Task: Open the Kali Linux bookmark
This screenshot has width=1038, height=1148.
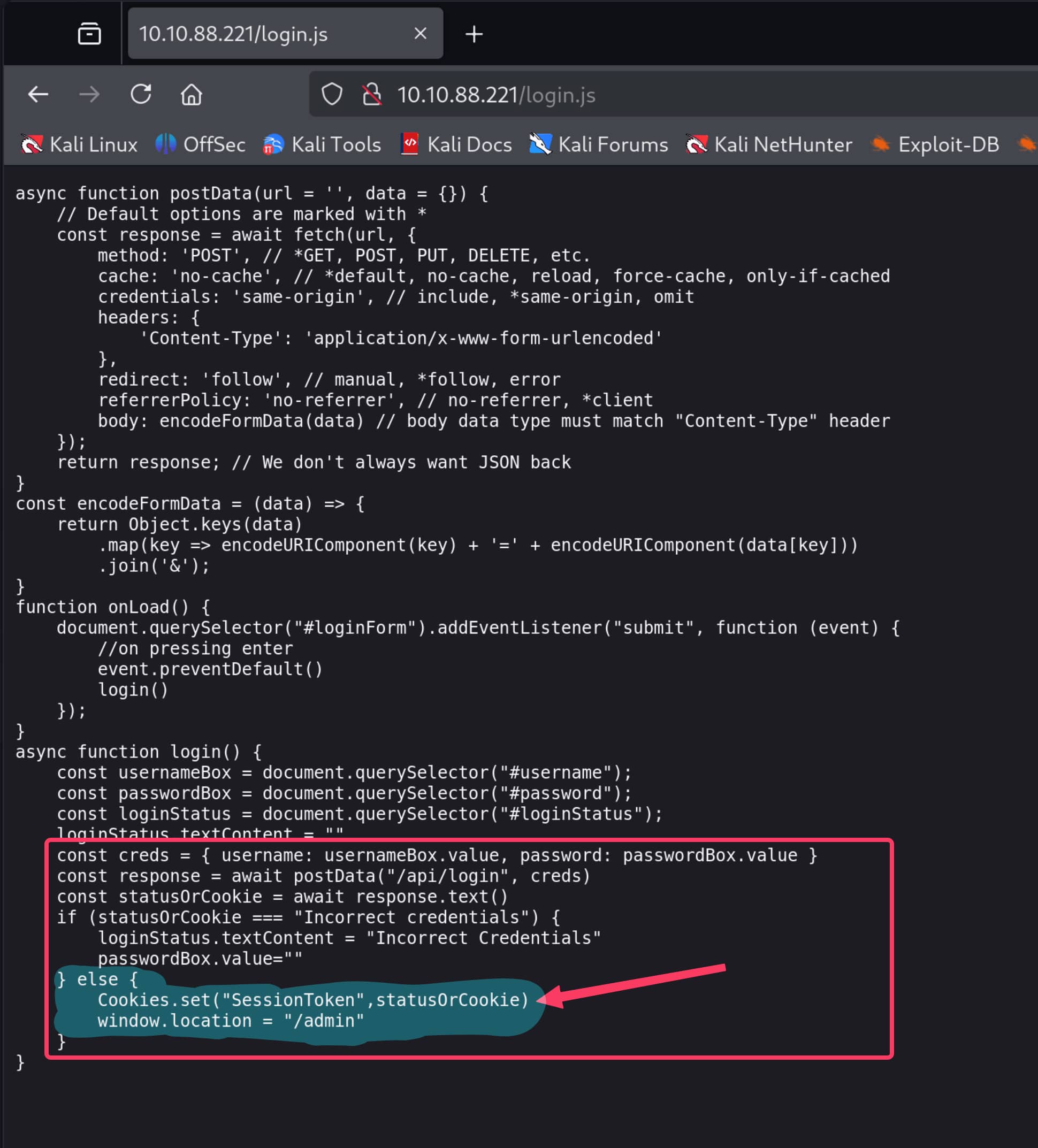Action: (80, 144)
